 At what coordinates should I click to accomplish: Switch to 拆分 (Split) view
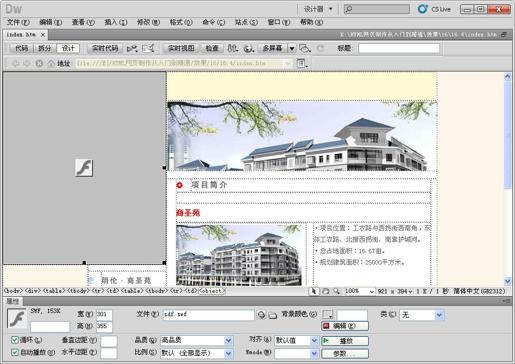tap(45, 48)
